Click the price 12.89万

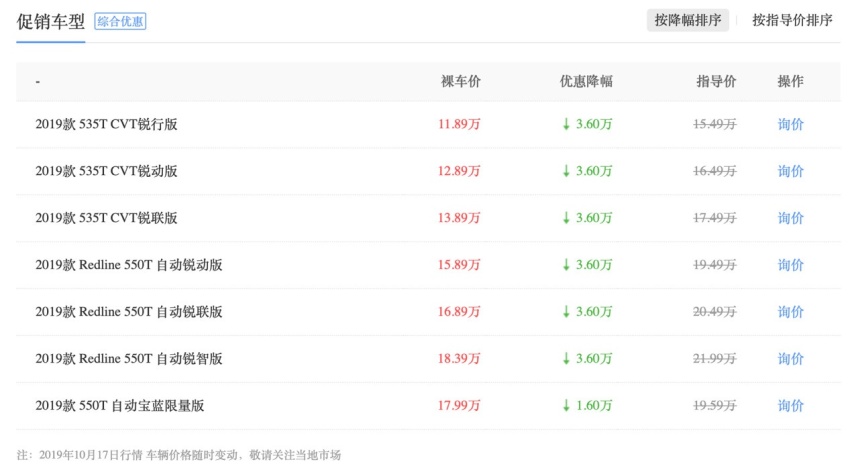click(x=459, y=171)
